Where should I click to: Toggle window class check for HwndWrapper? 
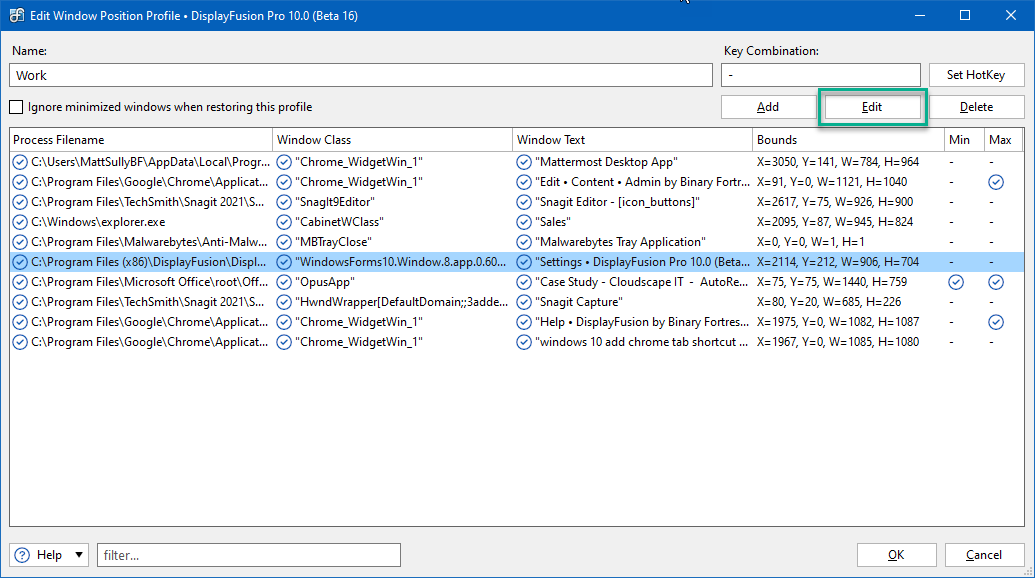pyautogui.click(x=284, y=302)
